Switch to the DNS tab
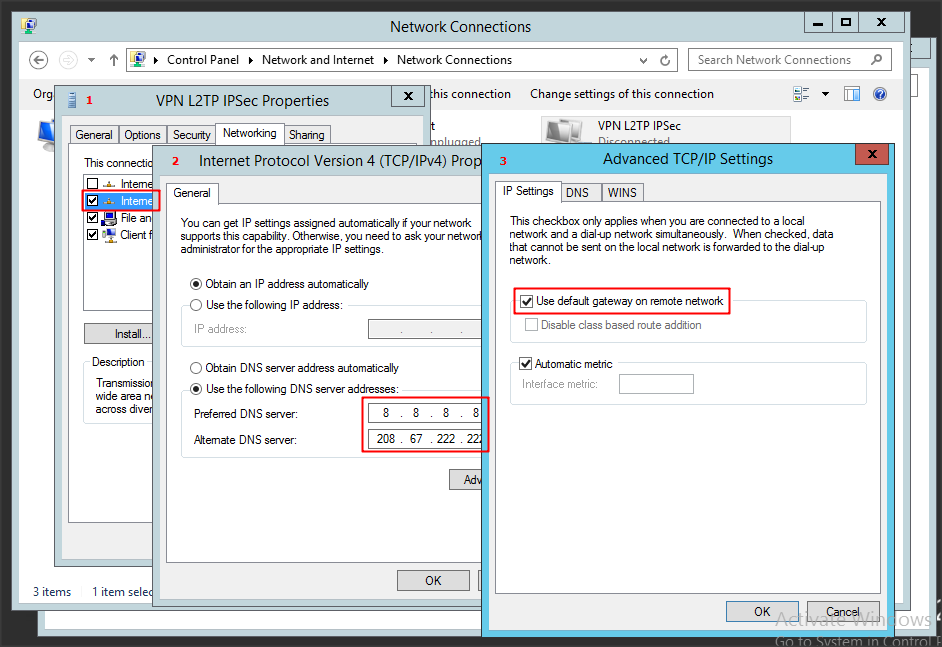This screenshot has height=647, width=942. click(577, 192)
